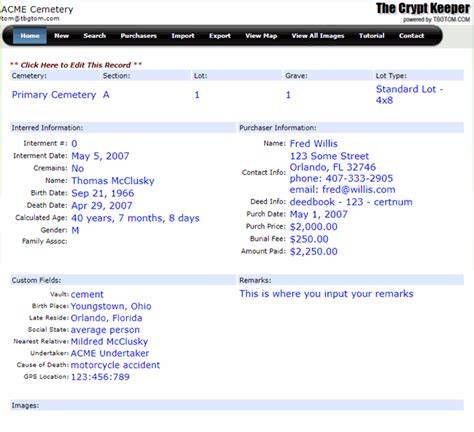The width and height of the screenshot is (474, 432).
Task: Open the Search page
Action: coord(95,36)
